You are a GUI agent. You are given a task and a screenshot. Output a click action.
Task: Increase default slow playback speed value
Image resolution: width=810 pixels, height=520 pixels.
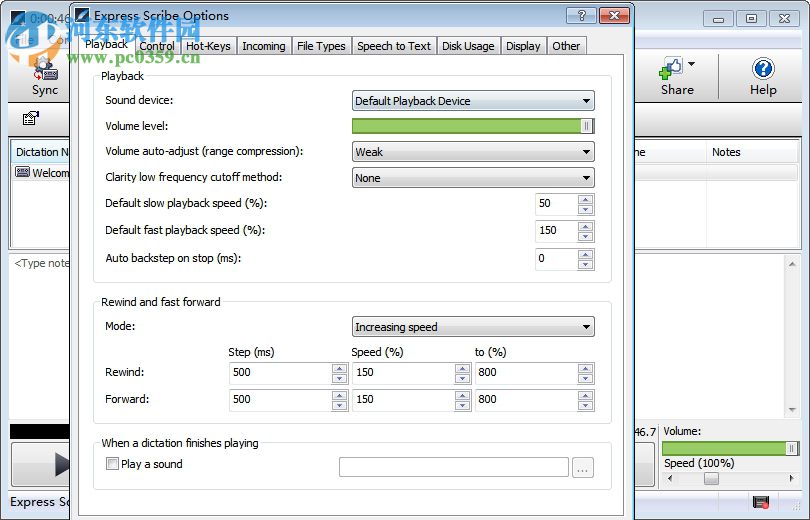585,199
